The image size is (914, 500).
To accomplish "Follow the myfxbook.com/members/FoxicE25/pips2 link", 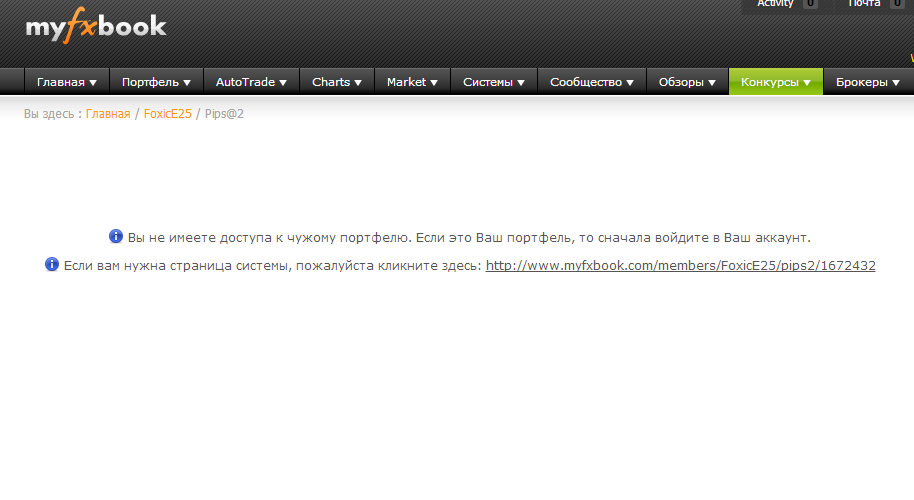I will (680, 265).
